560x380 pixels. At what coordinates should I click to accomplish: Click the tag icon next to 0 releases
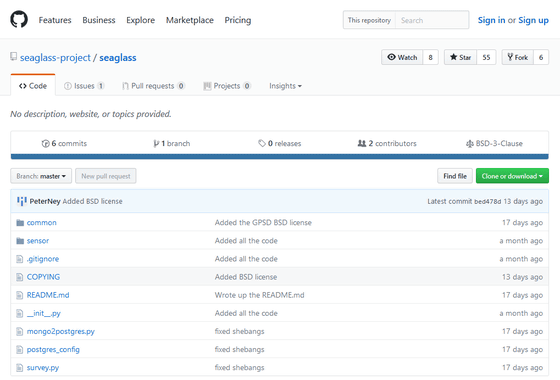coord(262,144)
